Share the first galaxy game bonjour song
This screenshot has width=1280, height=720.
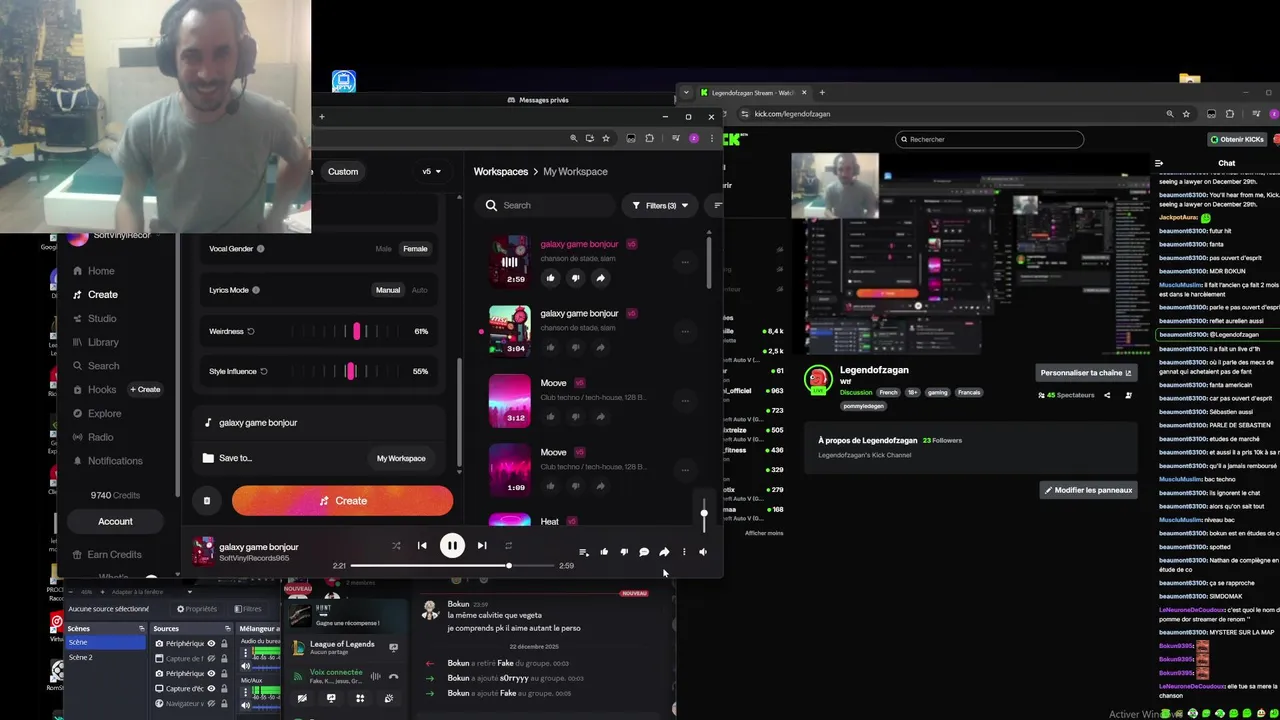click(x=600, y=278)
